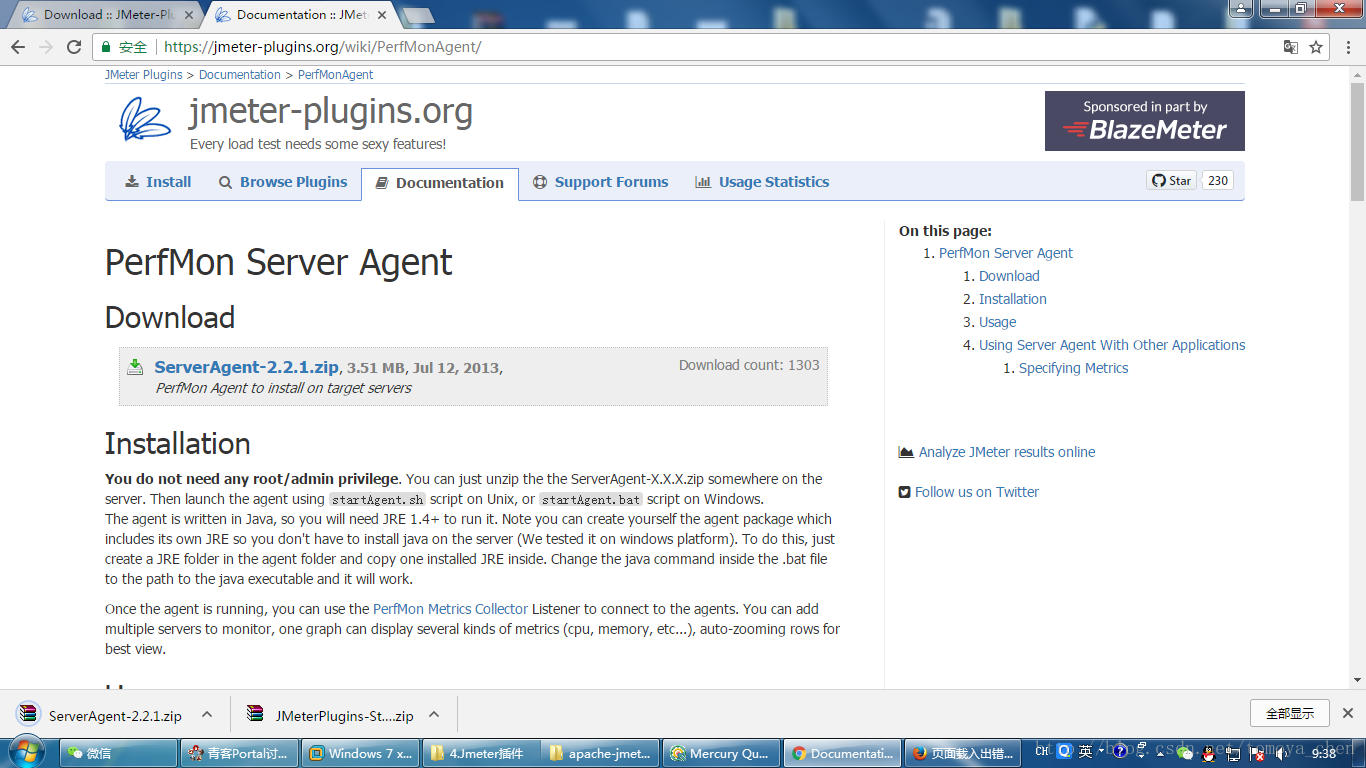
Task: Open the Windows 7 x... VMware taskbar item
Action: [x=361, y=753]
